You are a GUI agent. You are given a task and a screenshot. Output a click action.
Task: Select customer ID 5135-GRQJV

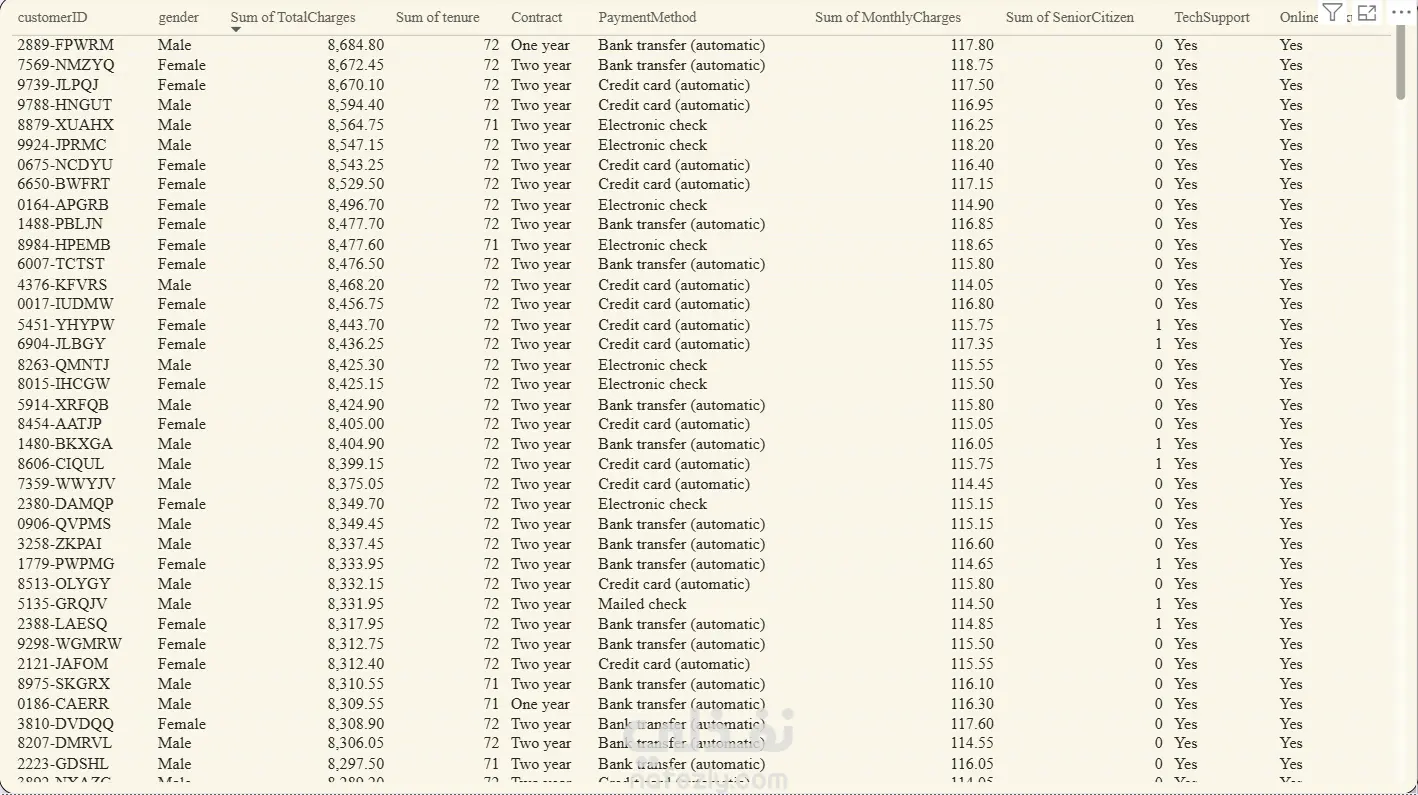(x=62, y=604)
